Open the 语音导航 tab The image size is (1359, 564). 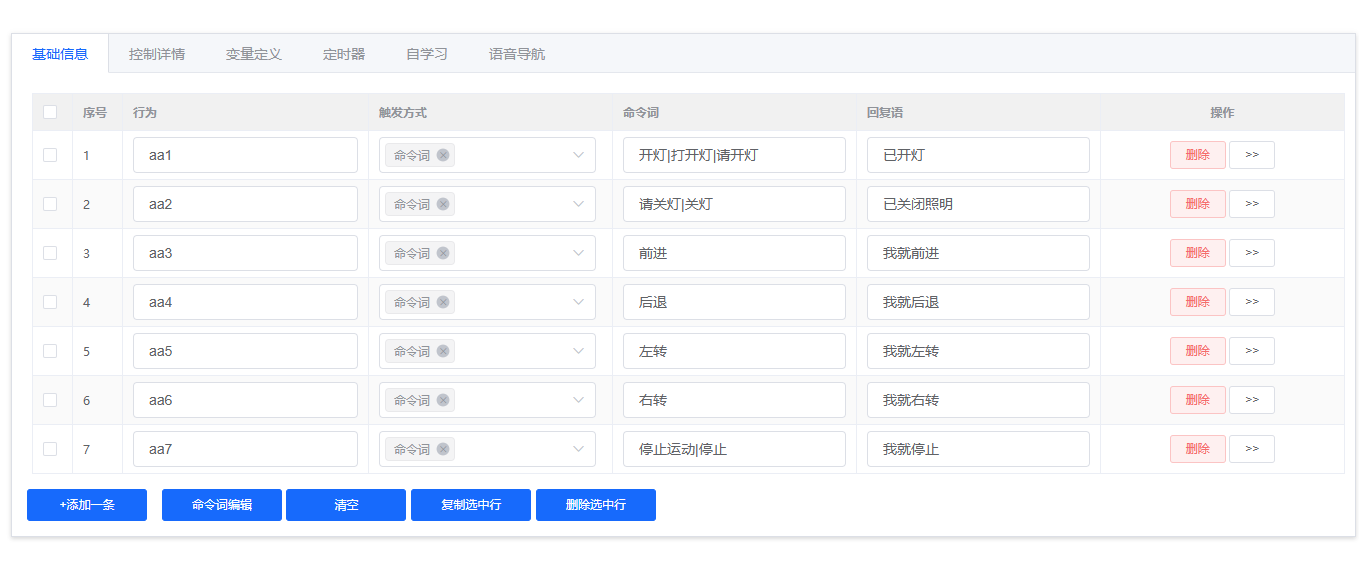tap(517, 54)
